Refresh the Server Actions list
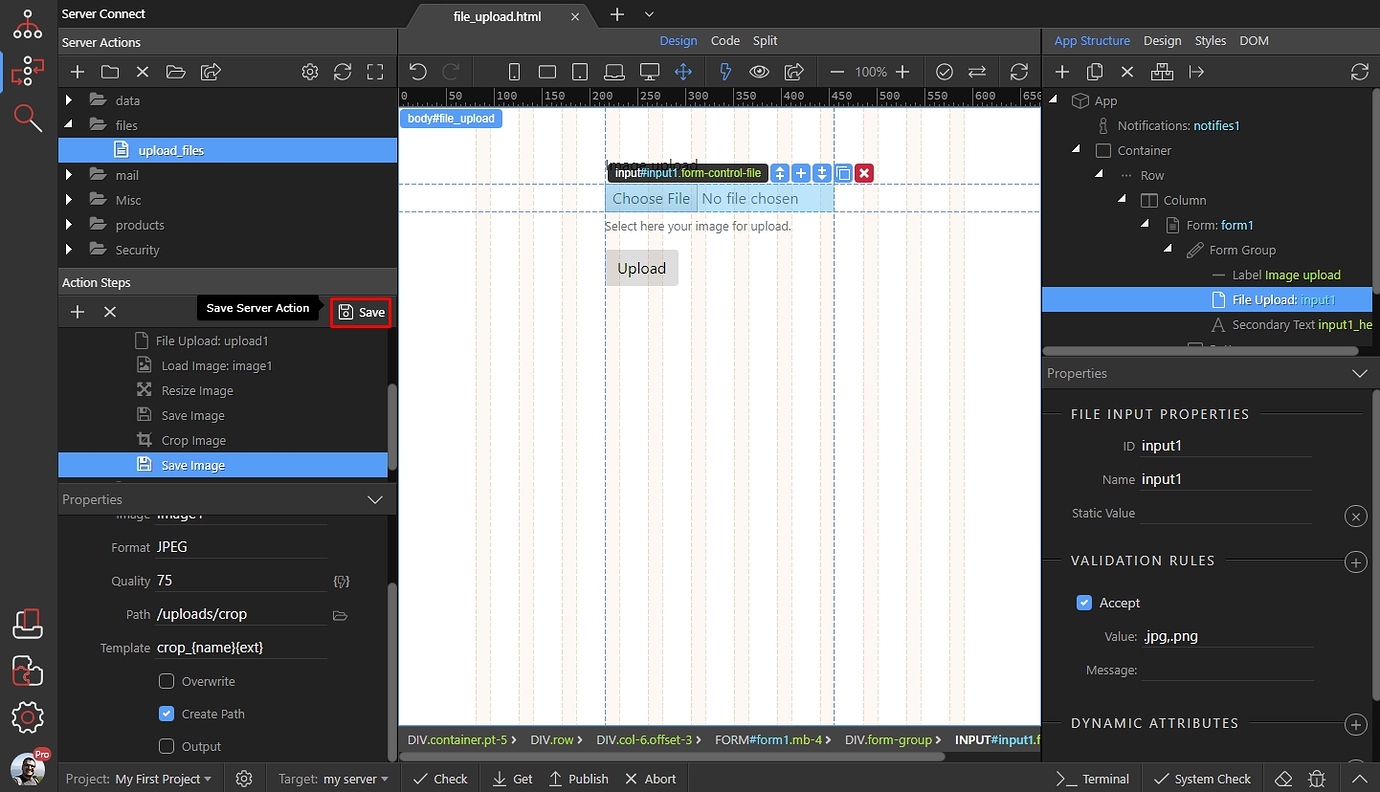The width and height of the screenshot is (1380, 792). pyautogui.click(x=342, y=72)
